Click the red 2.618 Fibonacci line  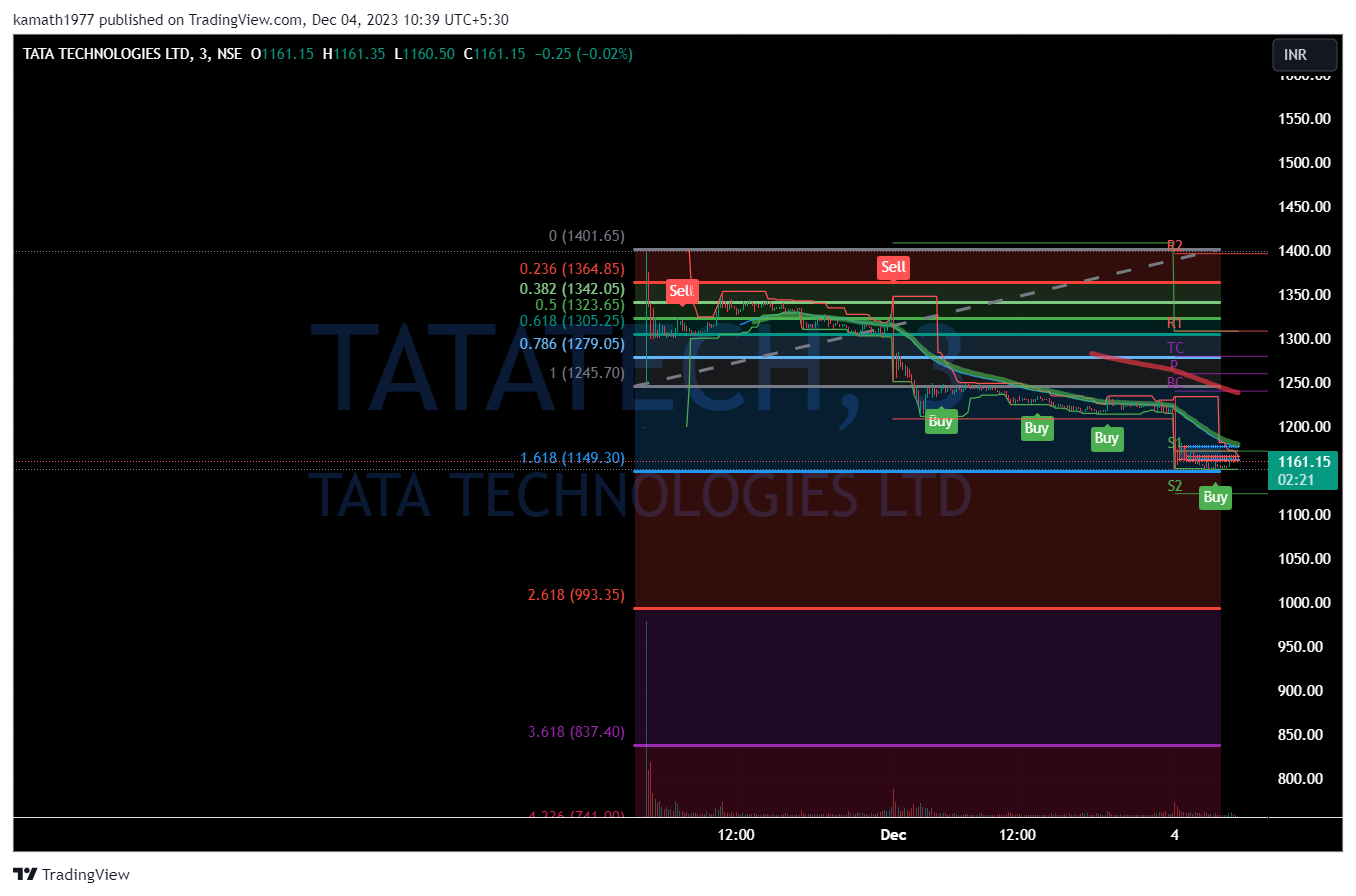coord(928,608)
